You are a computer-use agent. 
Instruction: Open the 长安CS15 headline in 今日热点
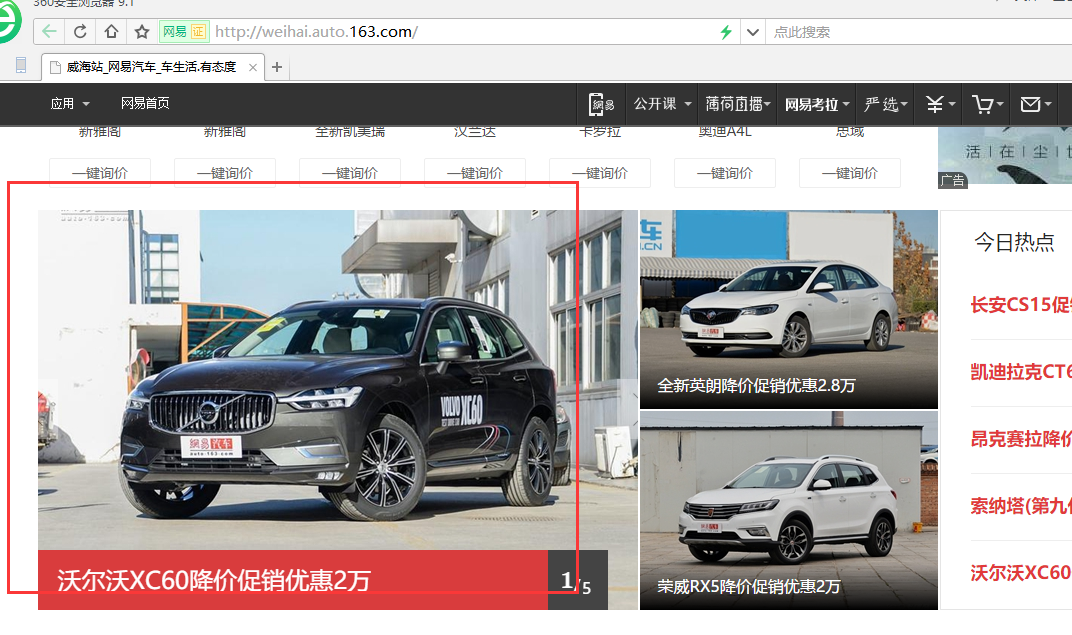click(x=1021, y=305)
